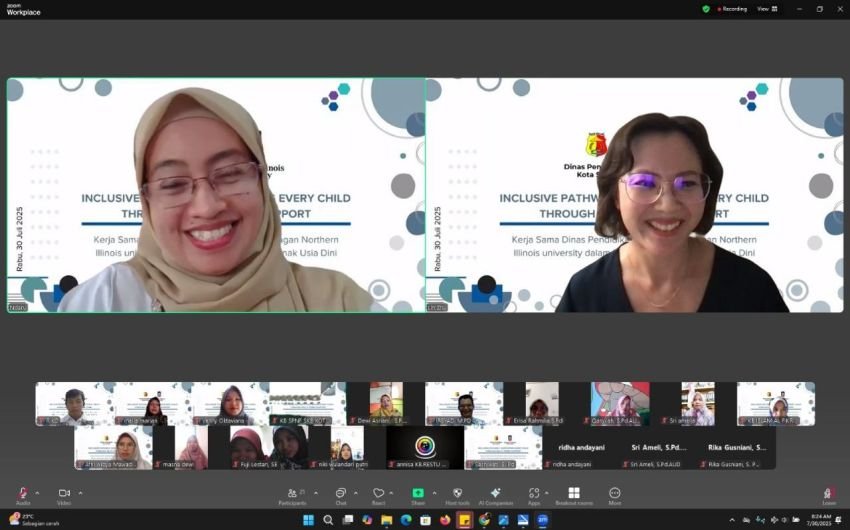Viewport: 850px width, 530px height.
Task: Launch the AI Companion
Action: (x=495, y=493)
